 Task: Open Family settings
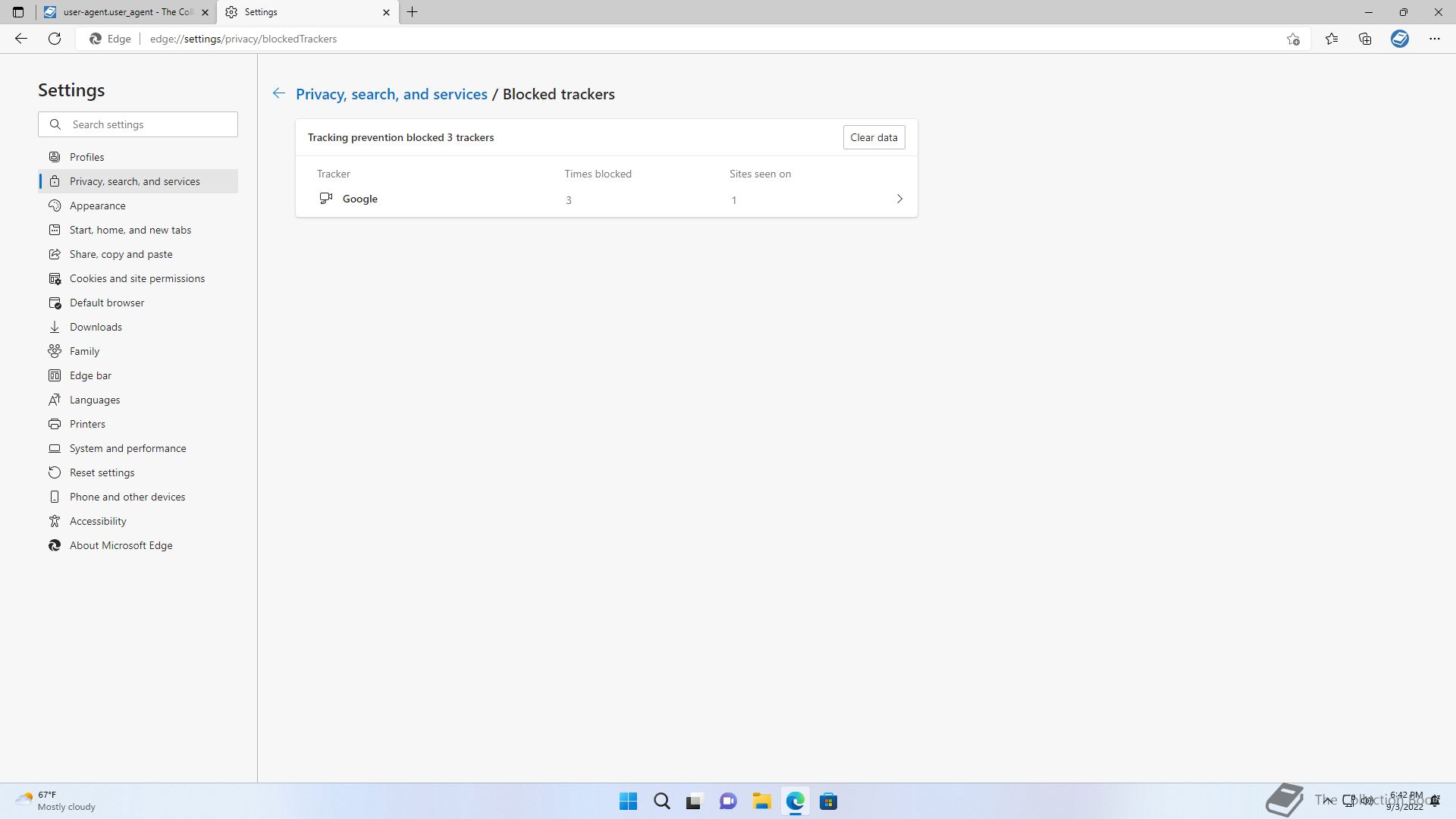coord(138,351)
